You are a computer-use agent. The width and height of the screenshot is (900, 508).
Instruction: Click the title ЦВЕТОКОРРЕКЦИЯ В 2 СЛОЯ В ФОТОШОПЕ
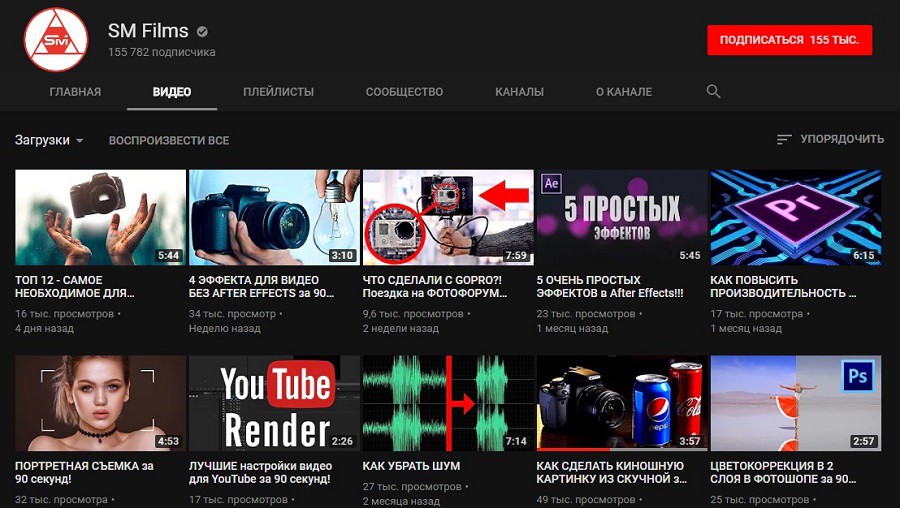[783, 472]
